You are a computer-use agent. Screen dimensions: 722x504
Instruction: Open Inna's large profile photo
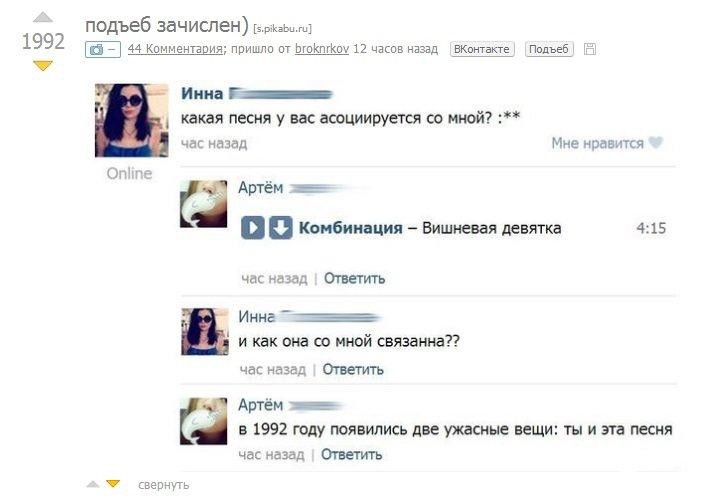[132, 121]
